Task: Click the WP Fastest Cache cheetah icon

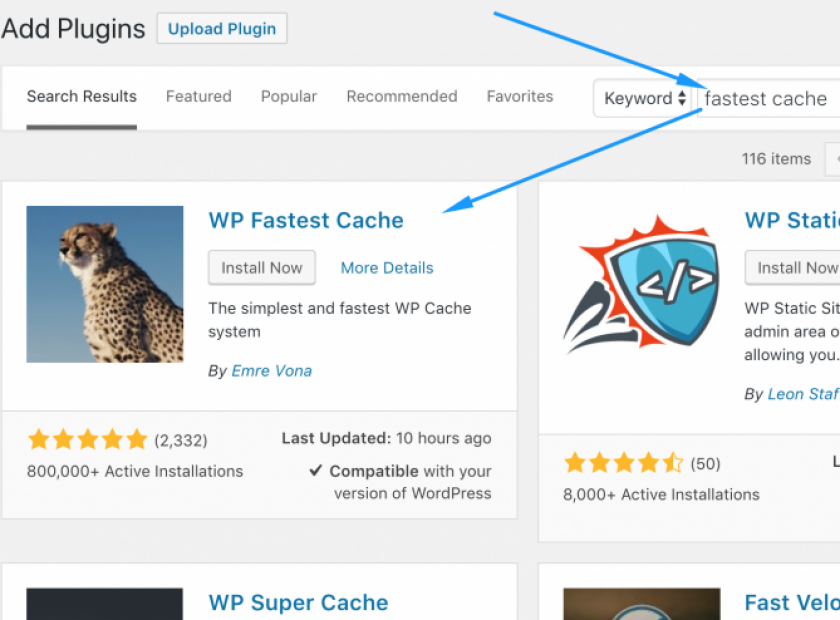Action: click(x=105, y=284)
